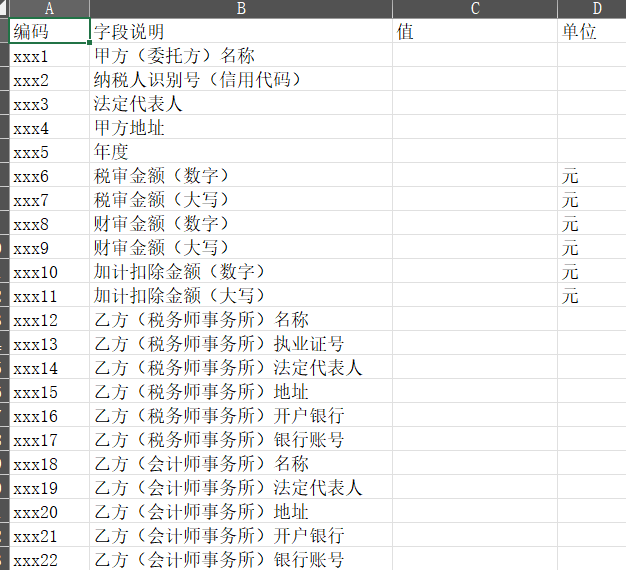Click the cell labeled 编码
Image resolution: width=626 pixels, height=570 pixels.
click(50, 31)
